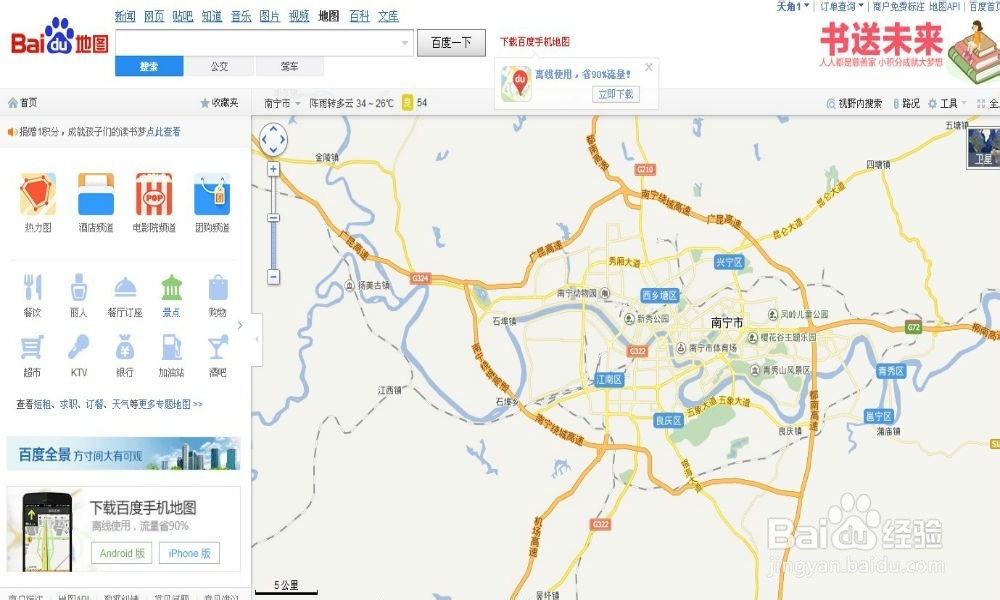1000x600 pixels.
Task: Go to 首页 home in sidebar
Action: coord(22,103)
